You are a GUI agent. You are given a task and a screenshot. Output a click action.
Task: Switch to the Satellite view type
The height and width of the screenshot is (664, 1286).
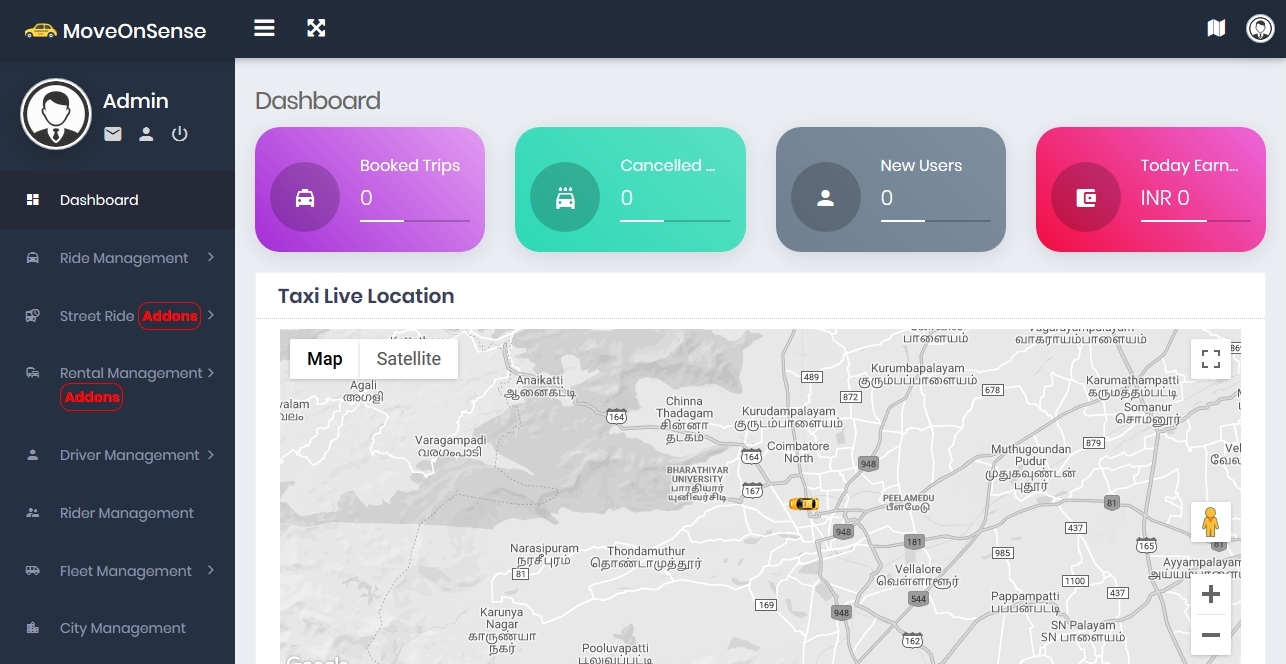point(409,359)
